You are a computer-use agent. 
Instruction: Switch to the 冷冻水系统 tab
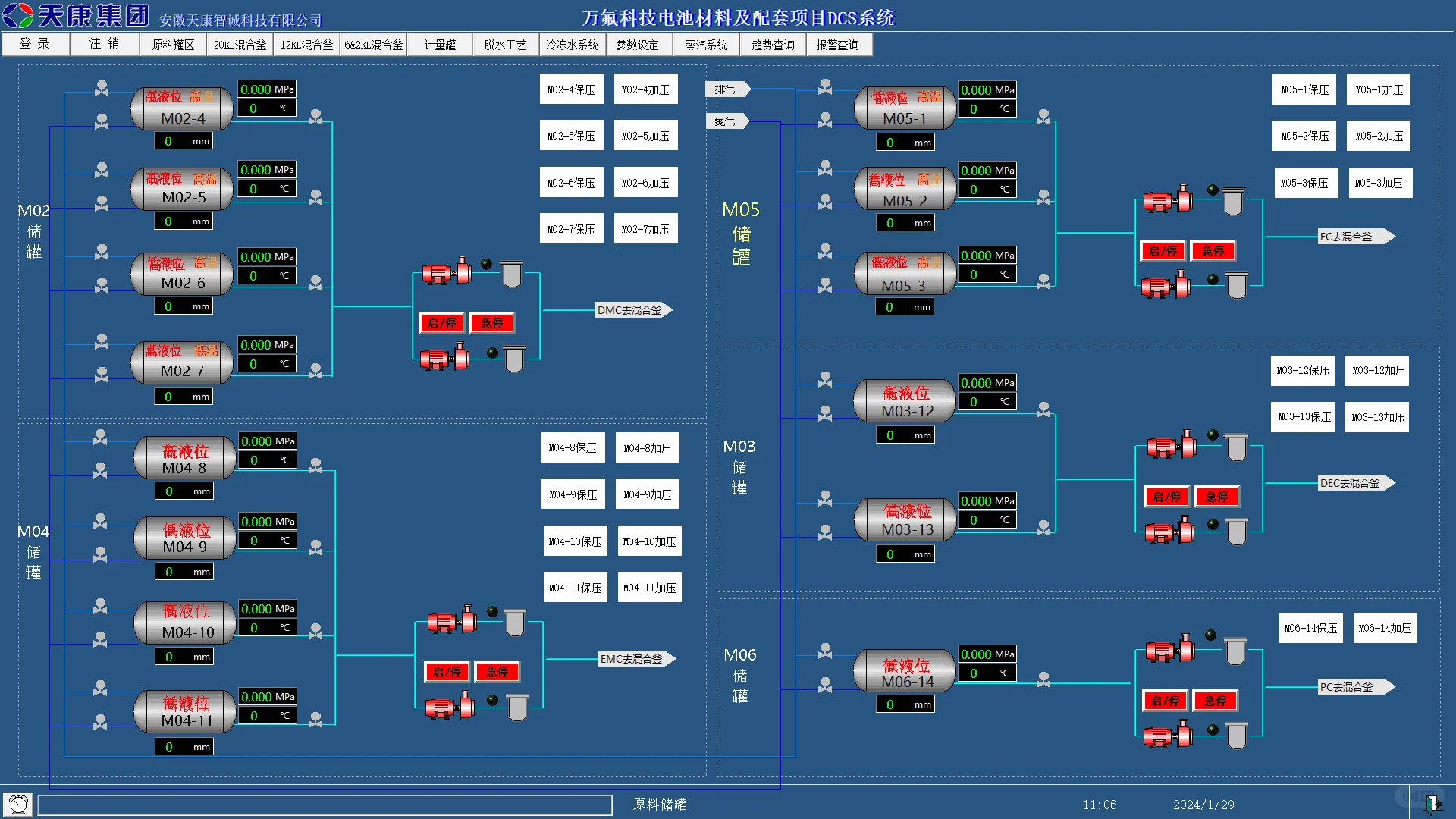[x=572, y=45]
